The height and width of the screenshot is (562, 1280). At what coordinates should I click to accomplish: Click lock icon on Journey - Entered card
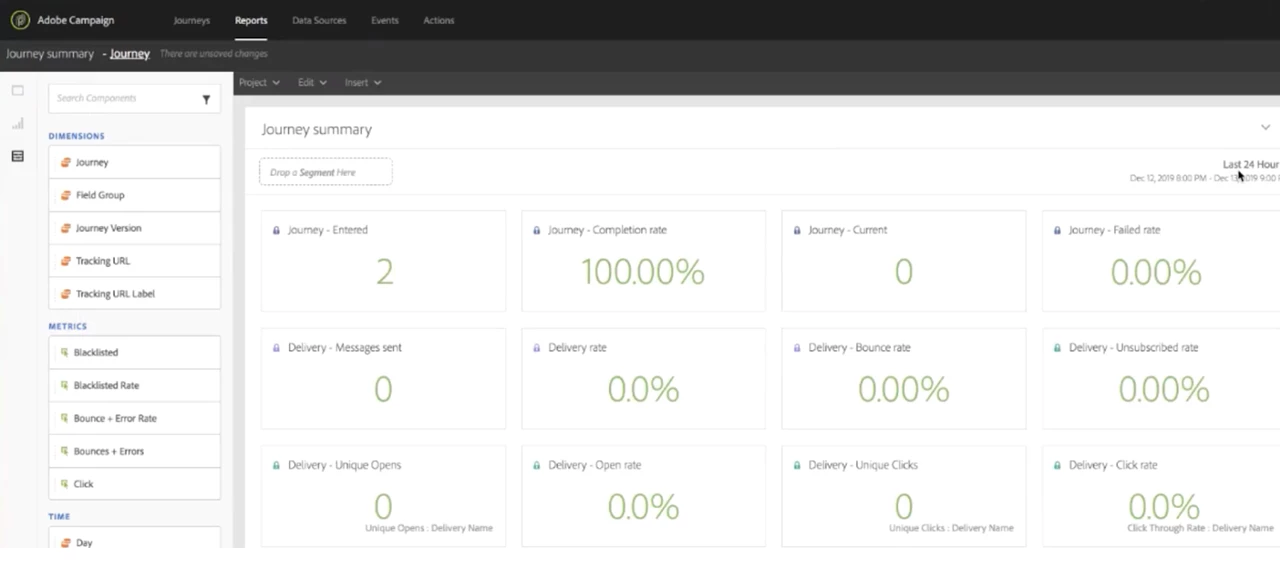[x=277, y=230]
